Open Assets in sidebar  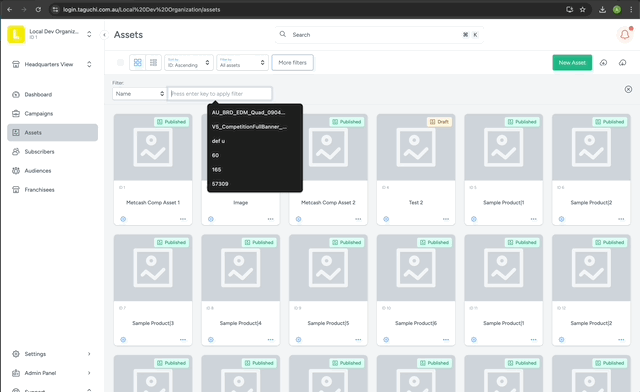(x=52, y=132)
